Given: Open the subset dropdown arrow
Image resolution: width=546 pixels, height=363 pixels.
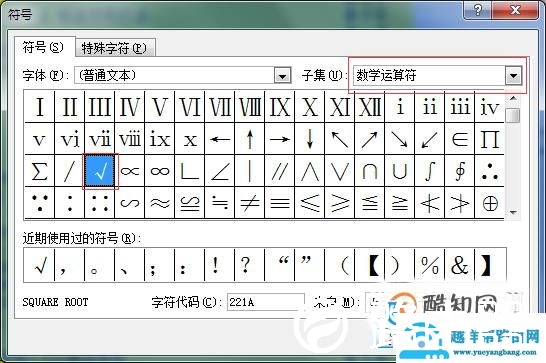Looking at the screenshot, I should [513, 75].
